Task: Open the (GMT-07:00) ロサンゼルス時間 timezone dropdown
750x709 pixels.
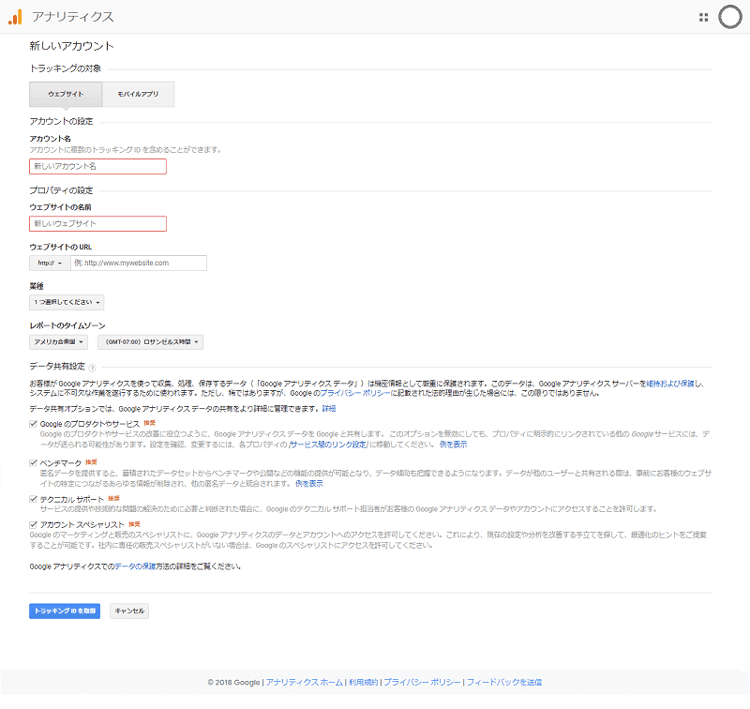Action: [x=150, y=342]
